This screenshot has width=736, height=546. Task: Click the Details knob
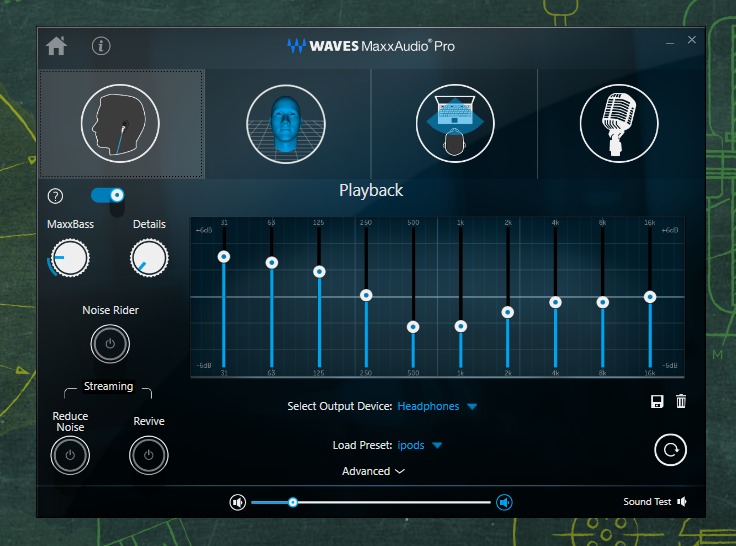[149, 258]
